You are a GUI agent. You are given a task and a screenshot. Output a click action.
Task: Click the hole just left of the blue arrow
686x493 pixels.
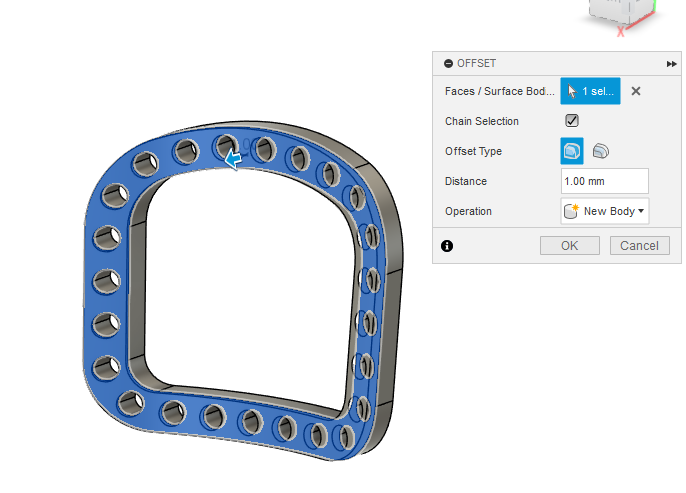pos(224,146)
